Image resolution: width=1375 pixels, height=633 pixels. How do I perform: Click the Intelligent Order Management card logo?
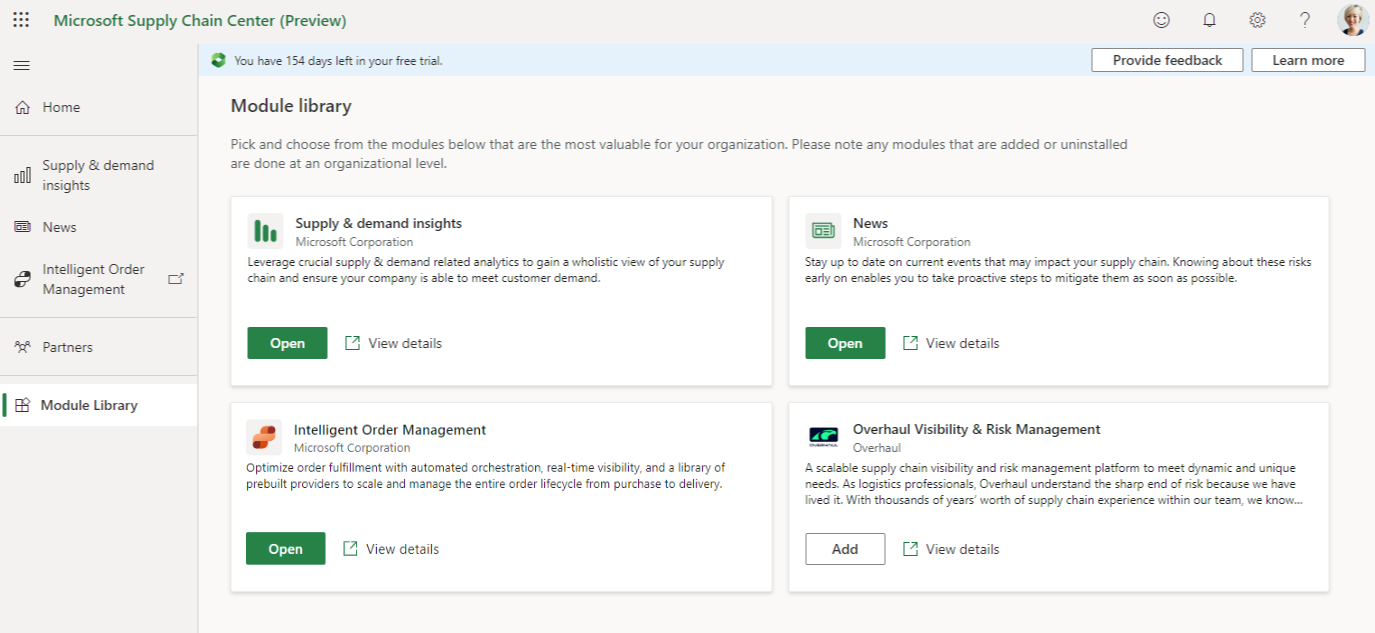(264, 437)
